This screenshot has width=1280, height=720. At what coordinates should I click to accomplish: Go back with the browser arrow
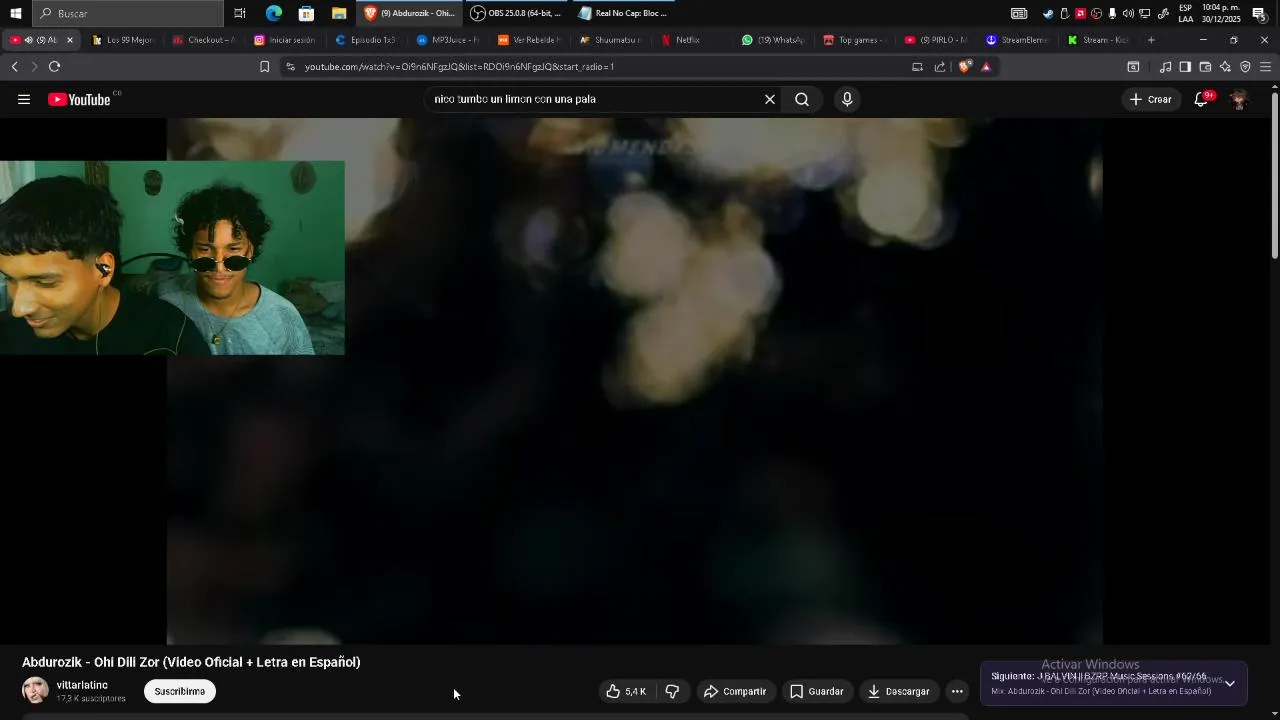click(x=14, y=67)
